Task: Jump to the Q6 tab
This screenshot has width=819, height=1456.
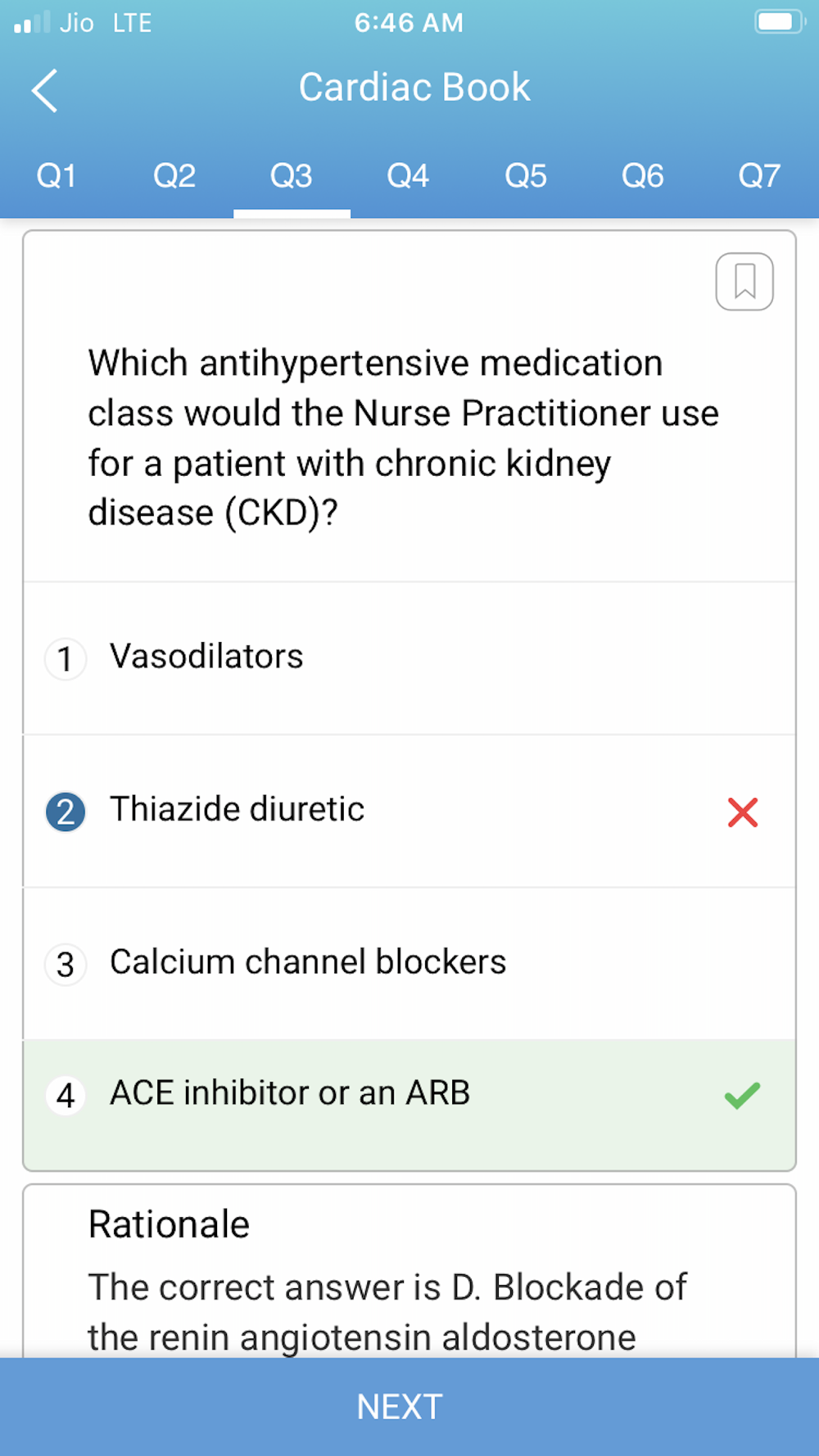Action: point(643,175)
